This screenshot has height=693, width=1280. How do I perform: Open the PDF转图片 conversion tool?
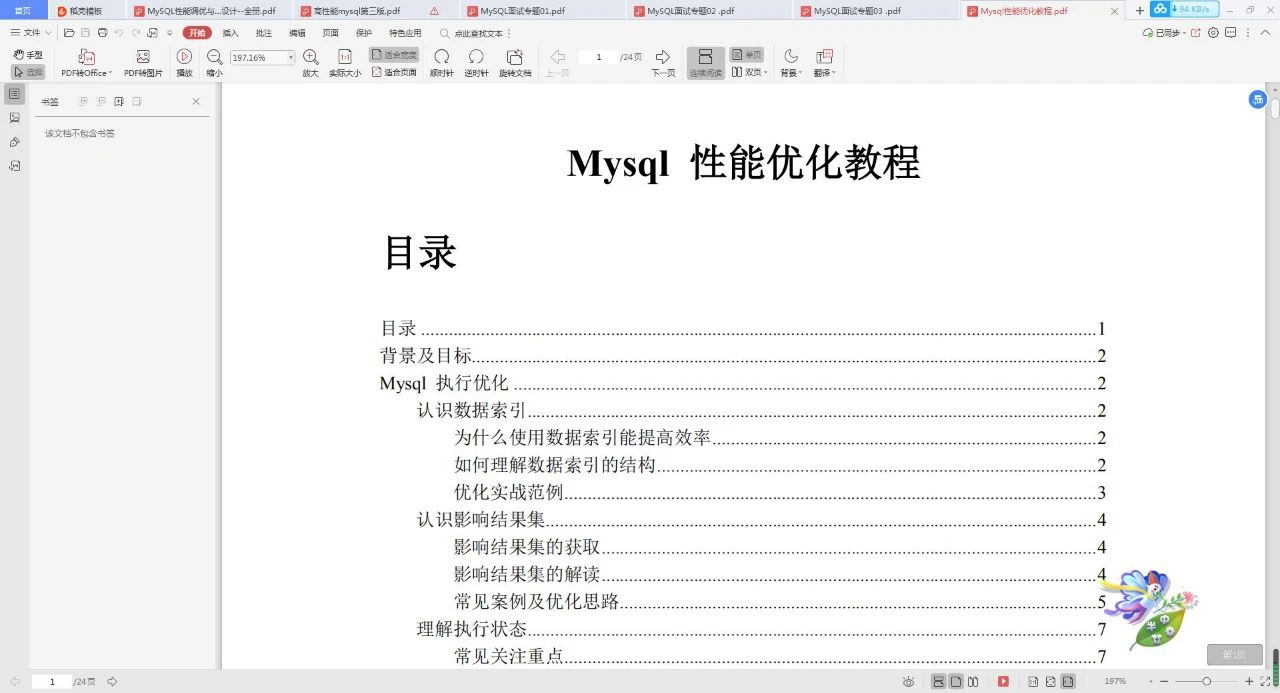pos(143,61)
